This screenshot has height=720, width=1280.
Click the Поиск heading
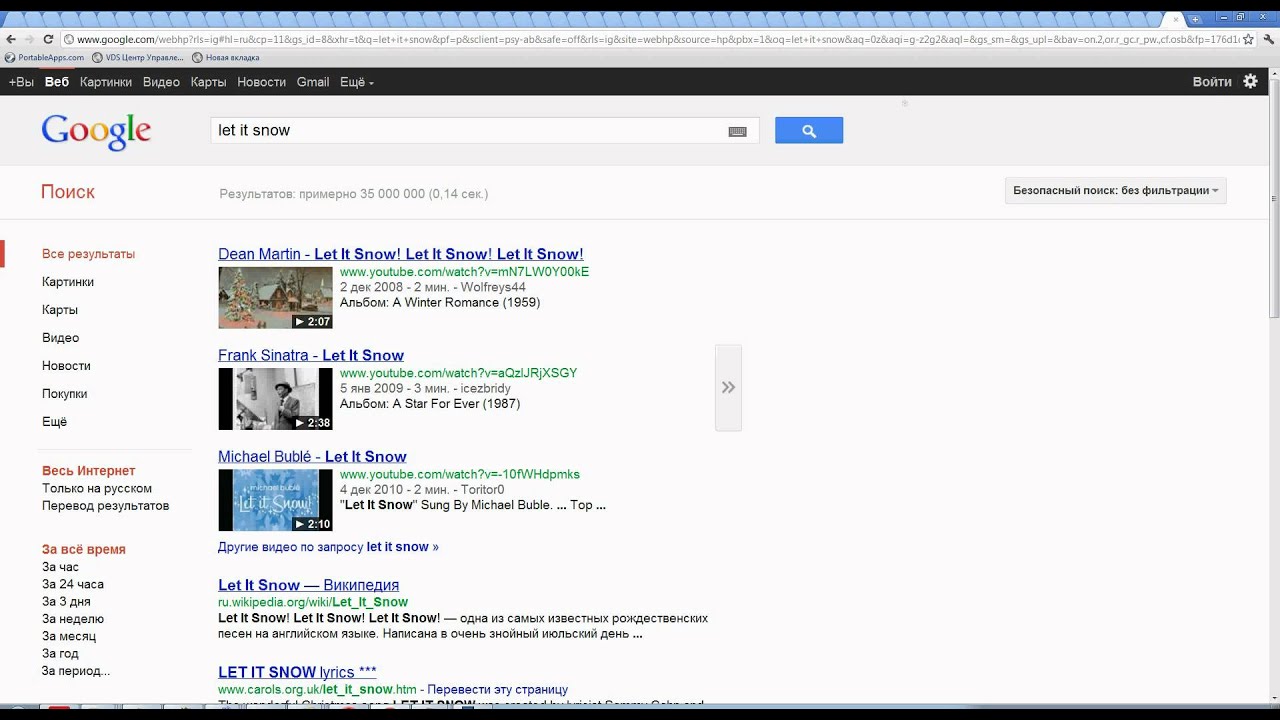(x=68, y=192)
